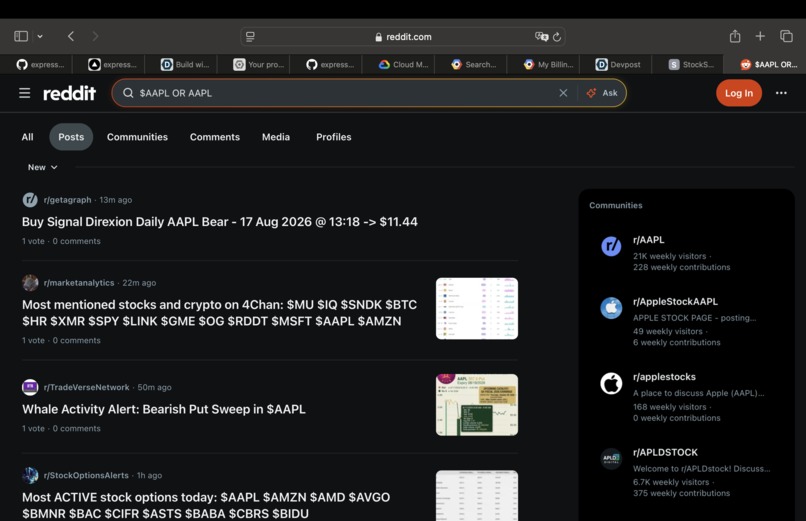Select the Posts filter tab

pos(71,137)
